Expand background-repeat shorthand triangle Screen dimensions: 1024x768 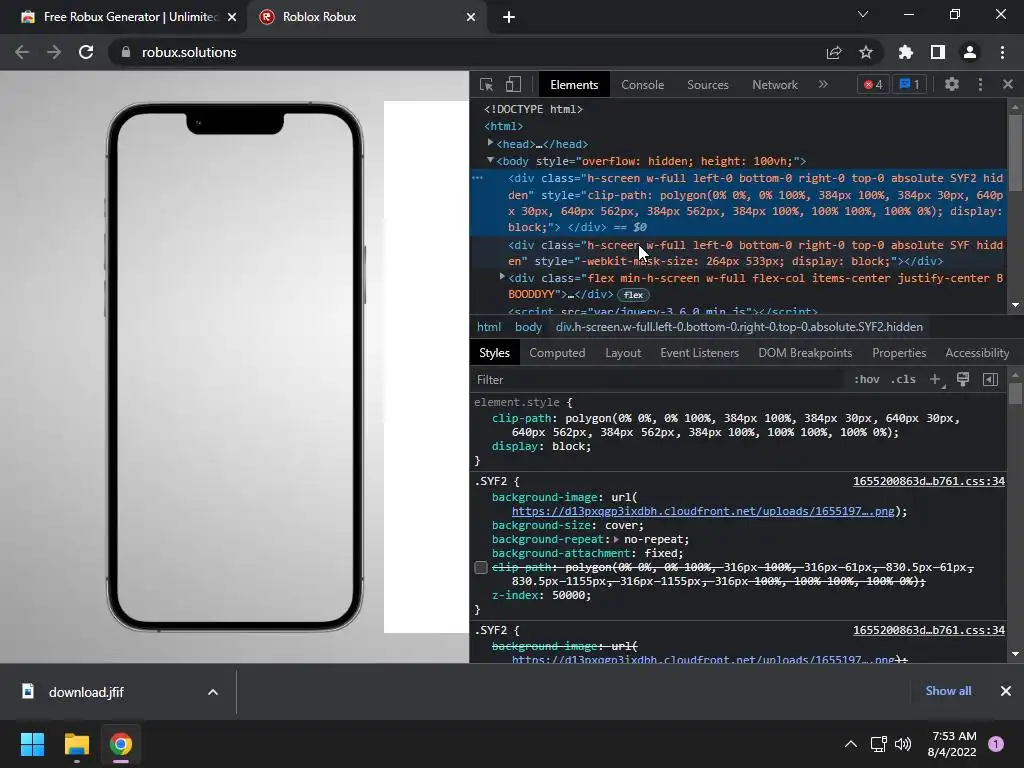616,539
